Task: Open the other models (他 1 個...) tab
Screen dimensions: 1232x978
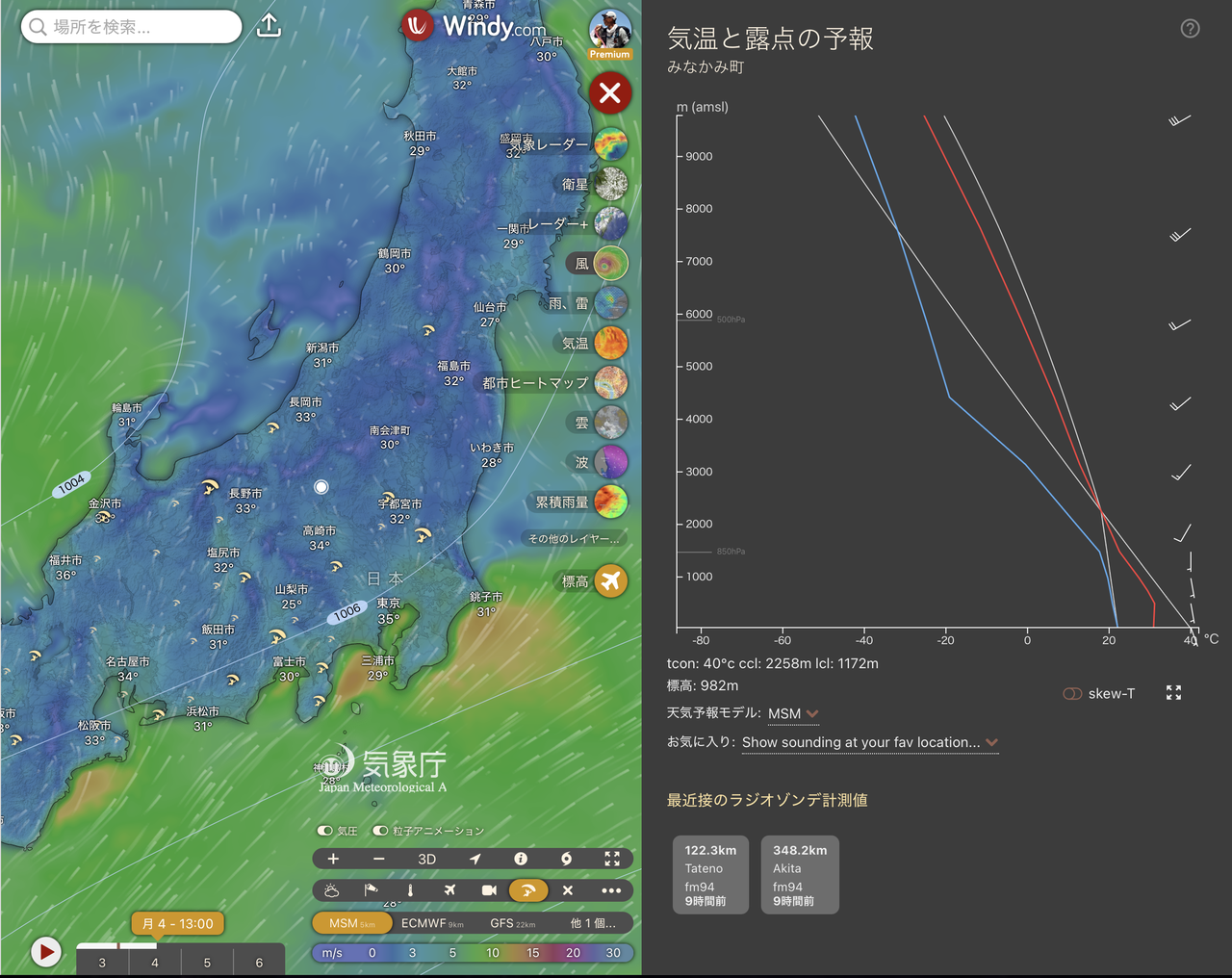Action: [x=593, y=923]
